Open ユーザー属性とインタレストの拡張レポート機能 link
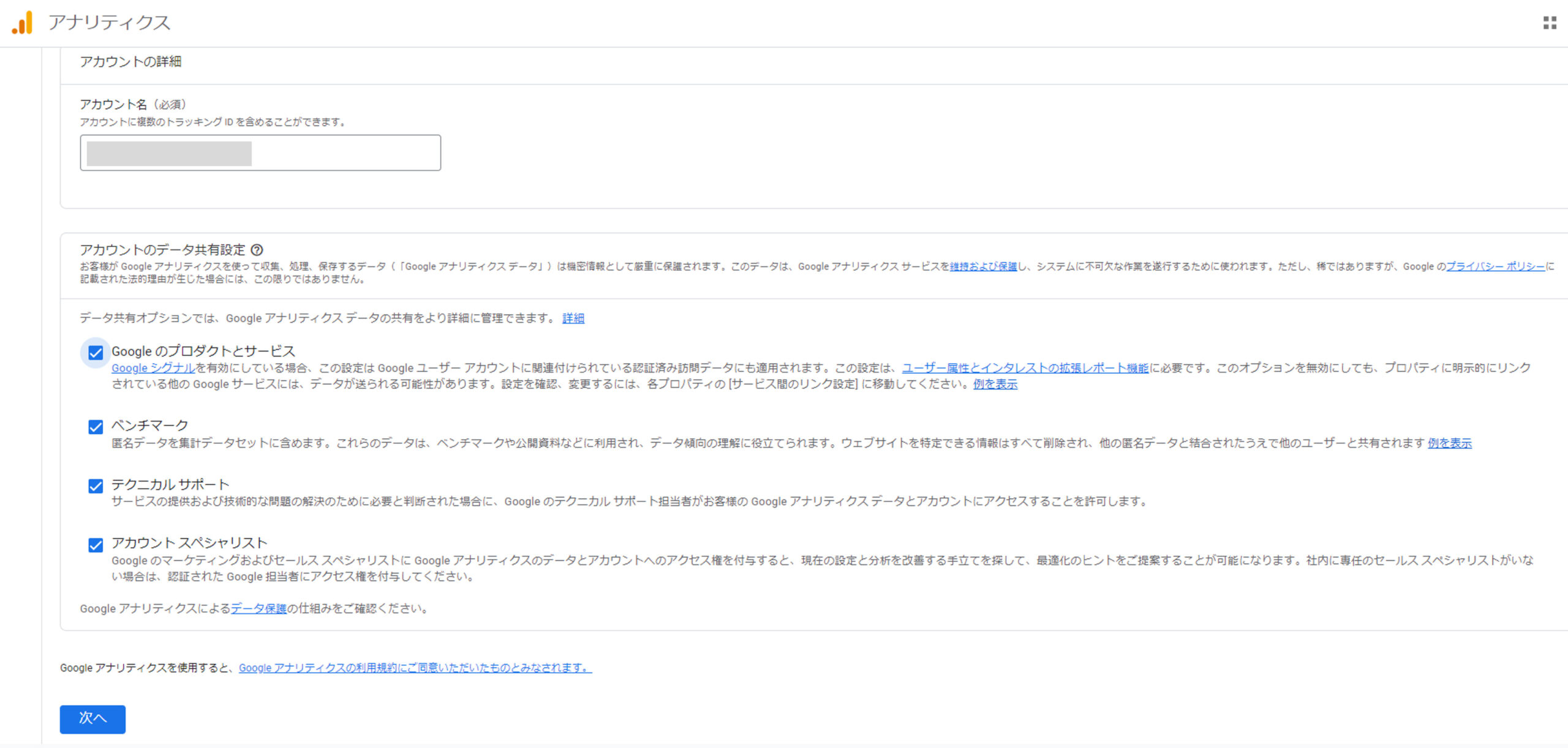Screen dimensions: 1568x748 1025,368
